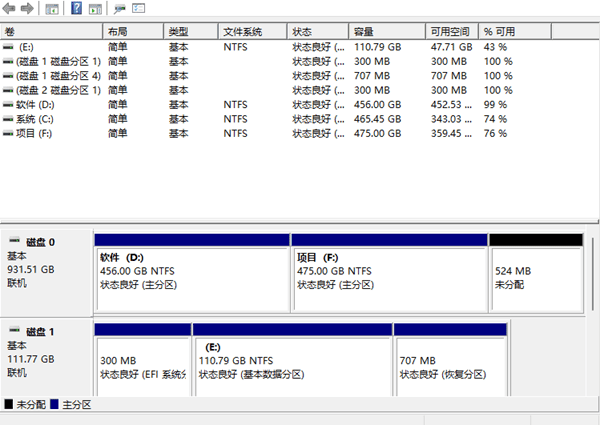
Task: Select the 系统 (C:) row name
Action: 34,119
